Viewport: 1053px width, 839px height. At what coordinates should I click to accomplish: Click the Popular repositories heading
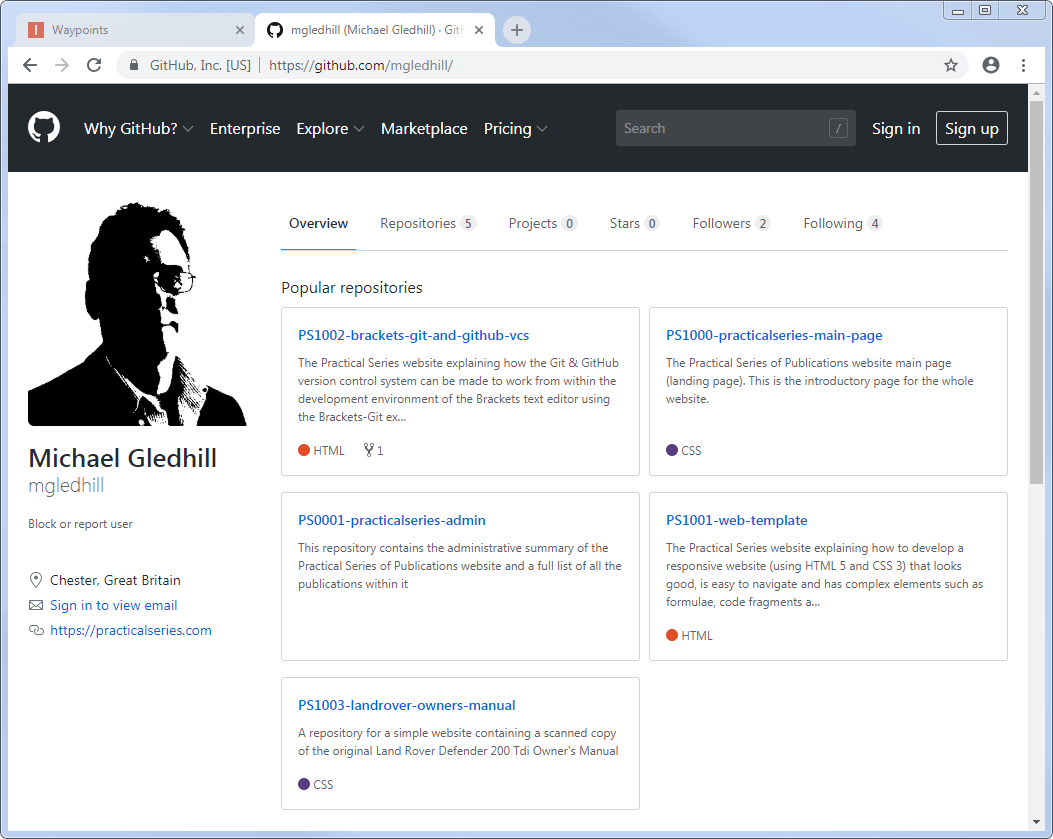352,288
